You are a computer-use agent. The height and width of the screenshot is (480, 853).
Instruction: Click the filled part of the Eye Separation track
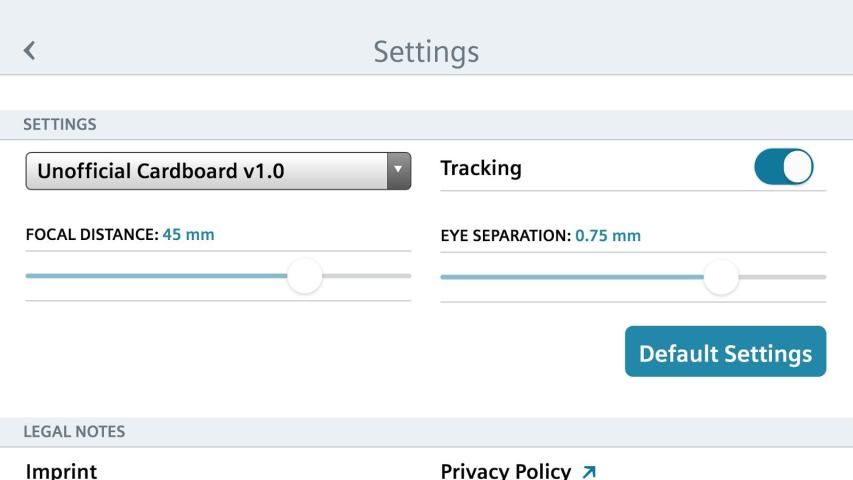click(570, 276)
